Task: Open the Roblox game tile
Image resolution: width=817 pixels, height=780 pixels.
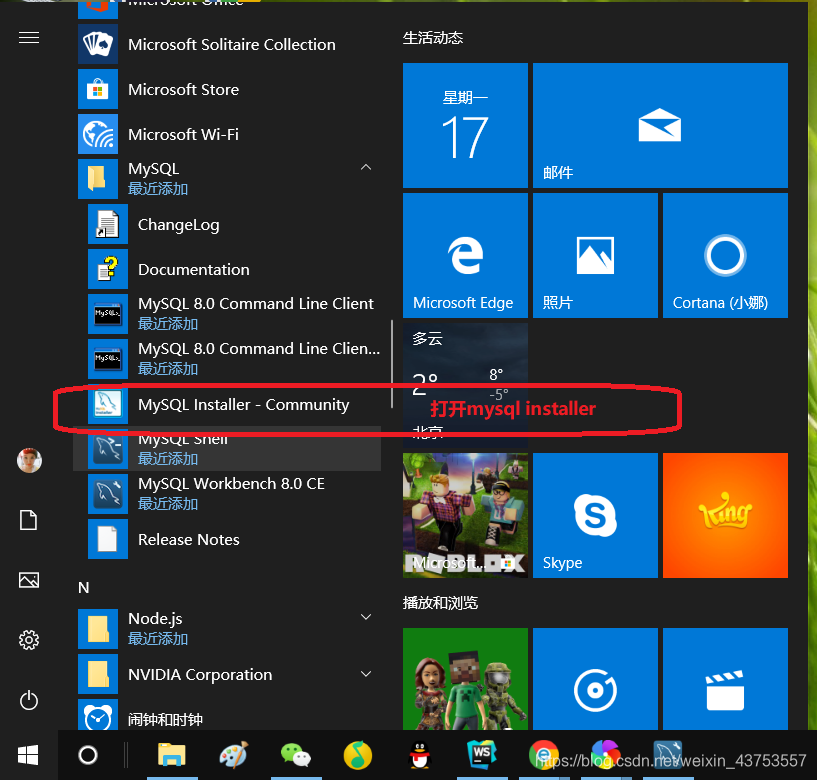Action: 465,515
